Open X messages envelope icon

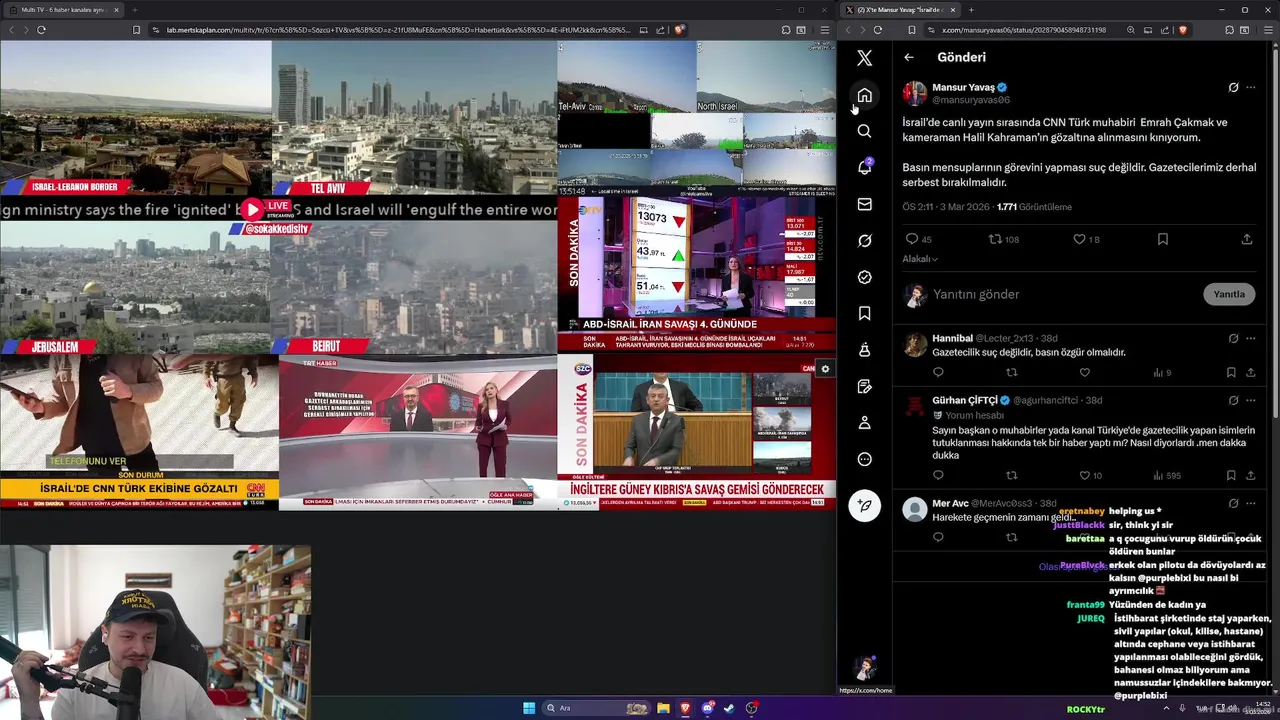click(864, 204)
